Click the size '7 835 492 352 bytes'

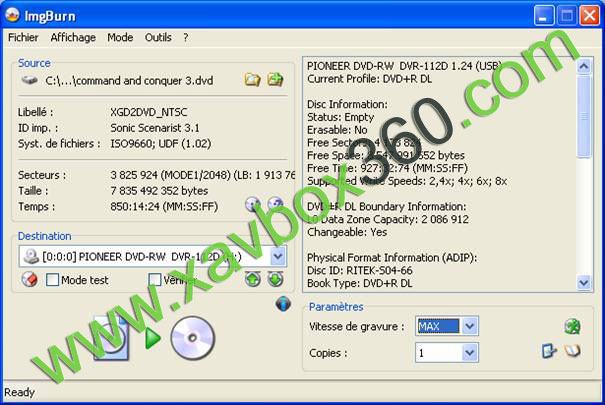pos(159,191)
